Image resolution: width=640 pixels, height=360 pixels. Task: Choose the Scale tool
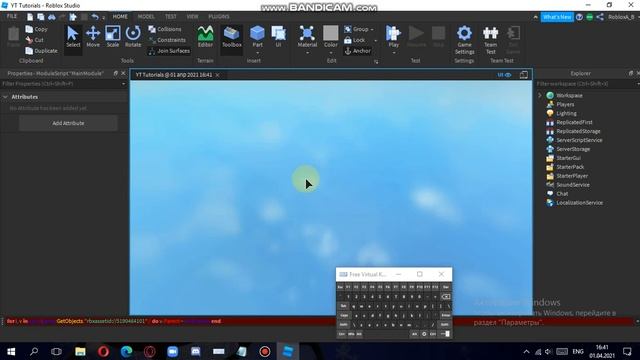tap(113, 37)
